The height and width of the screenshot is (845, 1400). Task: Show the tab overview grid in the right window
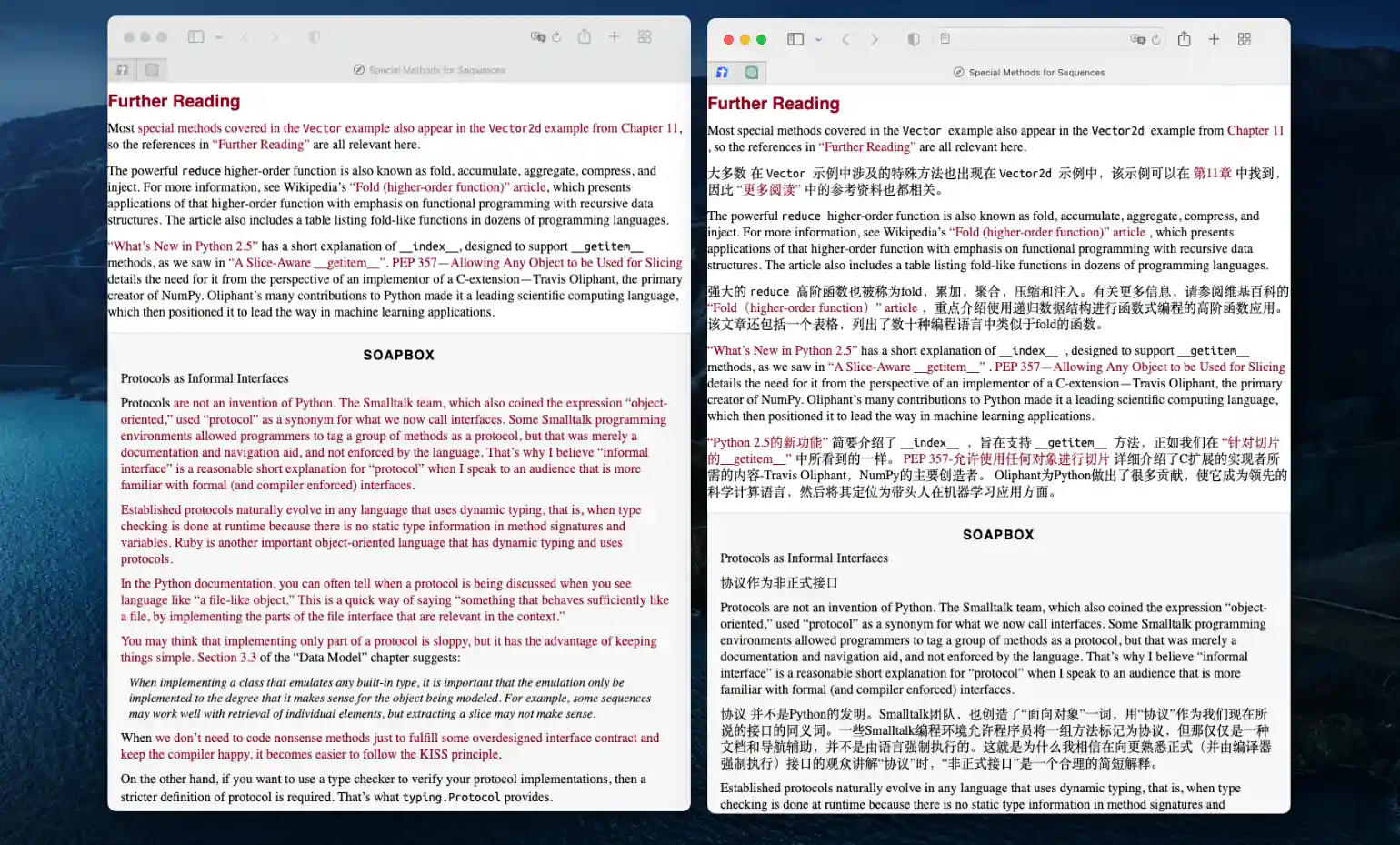click(x=1245, y=39)
